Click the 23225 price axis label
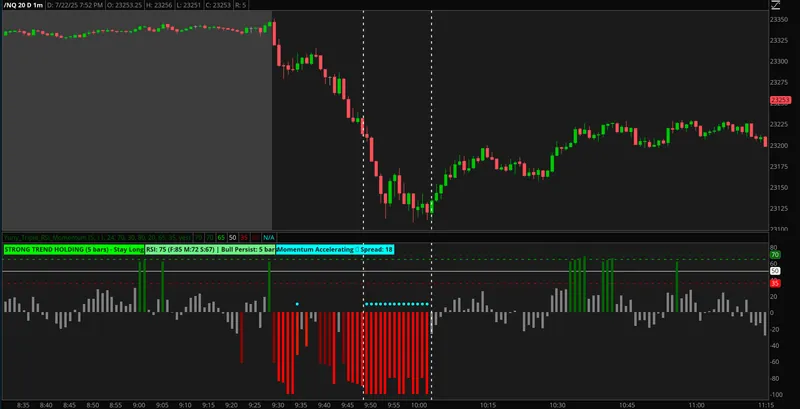 point(780,124)
